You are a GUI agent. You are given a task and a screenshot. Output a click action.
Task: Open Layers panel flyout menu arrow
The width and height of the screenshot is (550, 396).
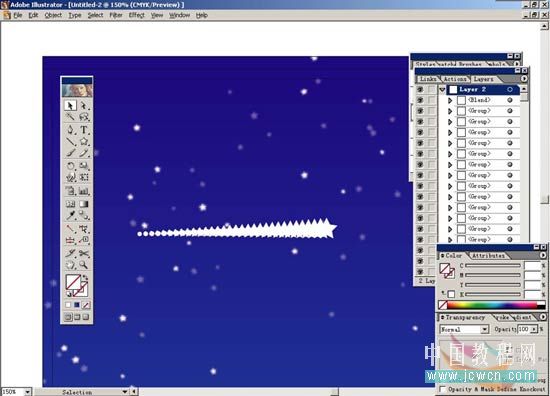(523, 79)
